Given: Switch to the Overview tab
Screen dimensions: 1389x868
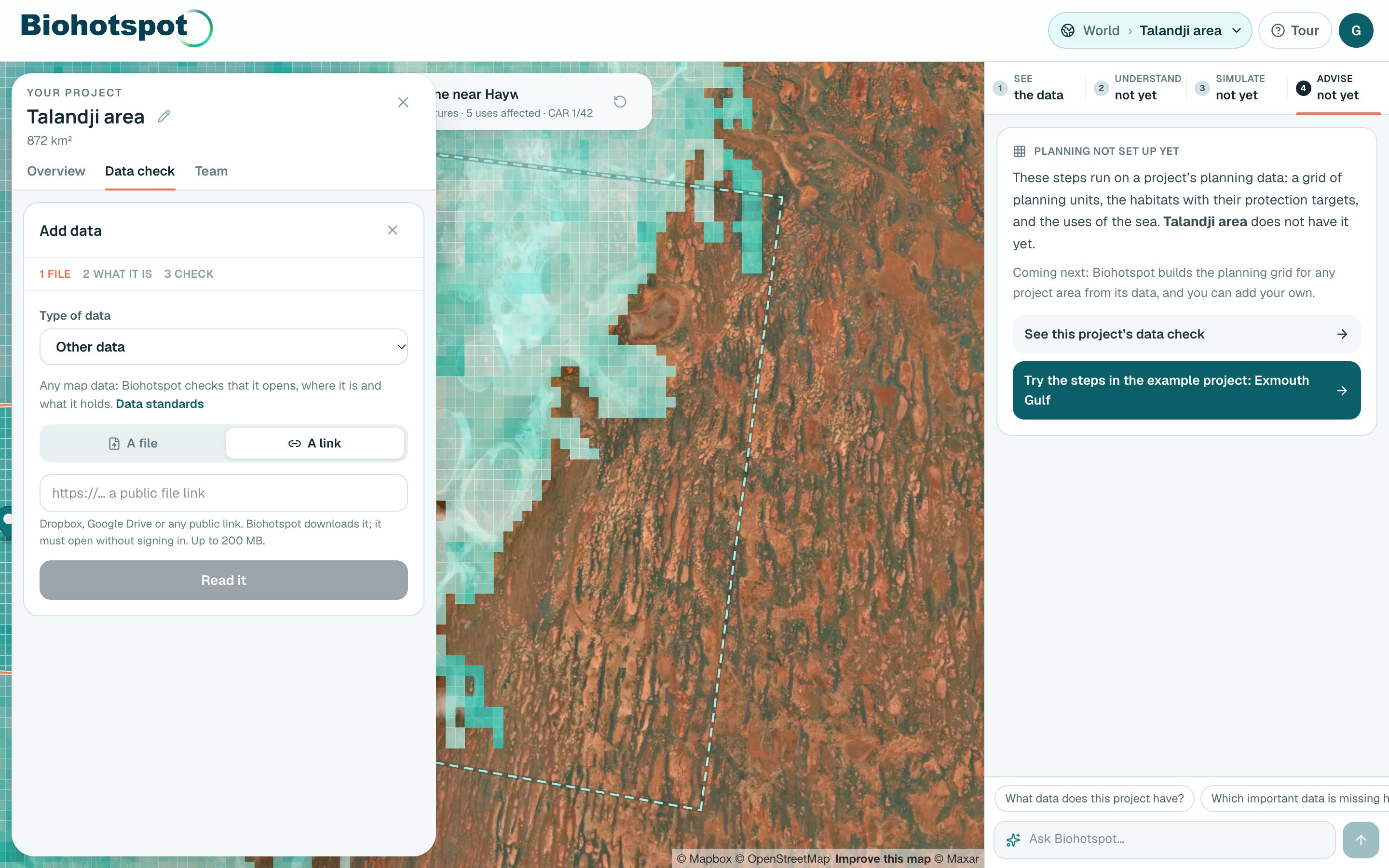Looking at the screenshot, I should 56,171.
